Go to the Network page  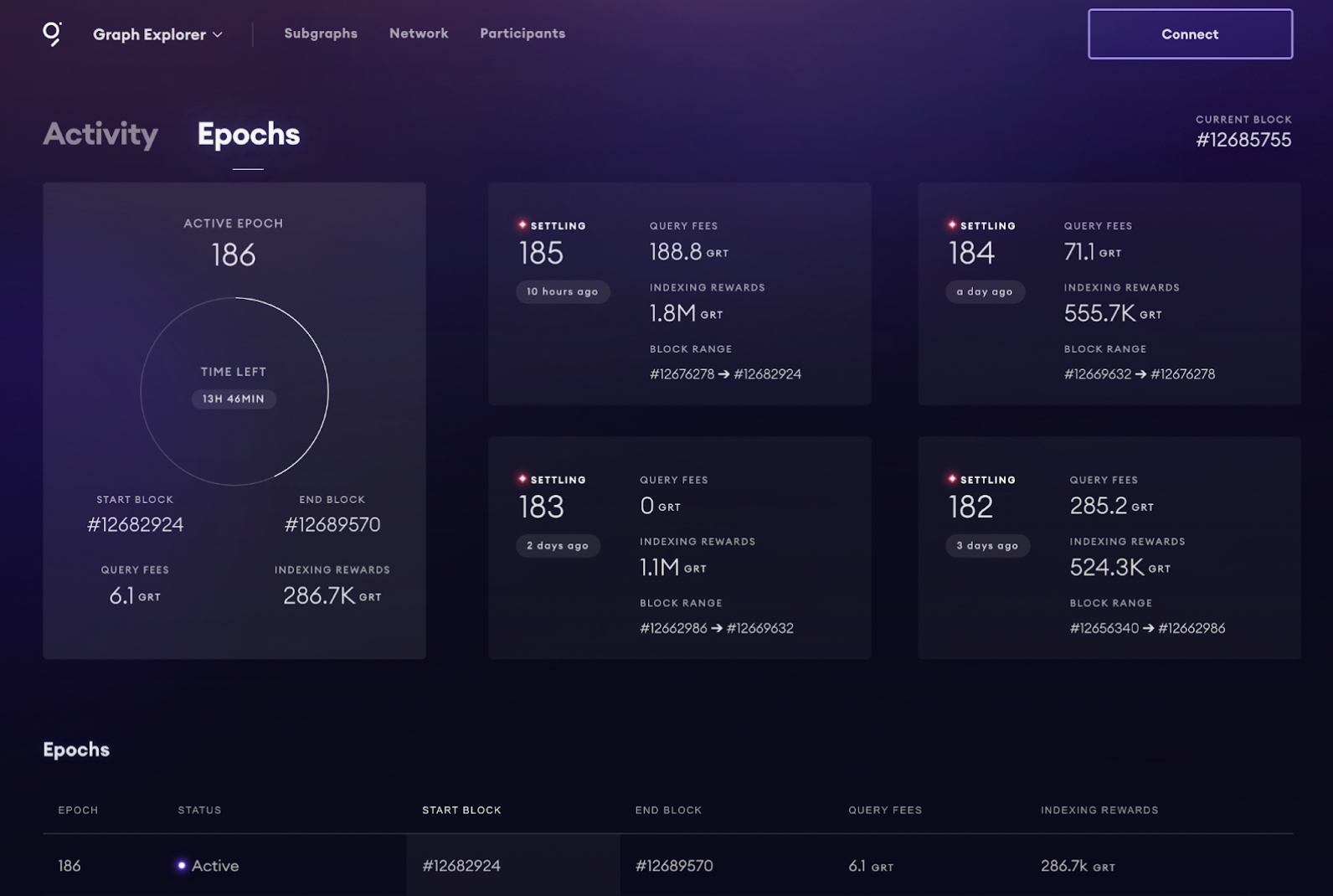click(x=419, y=33)
